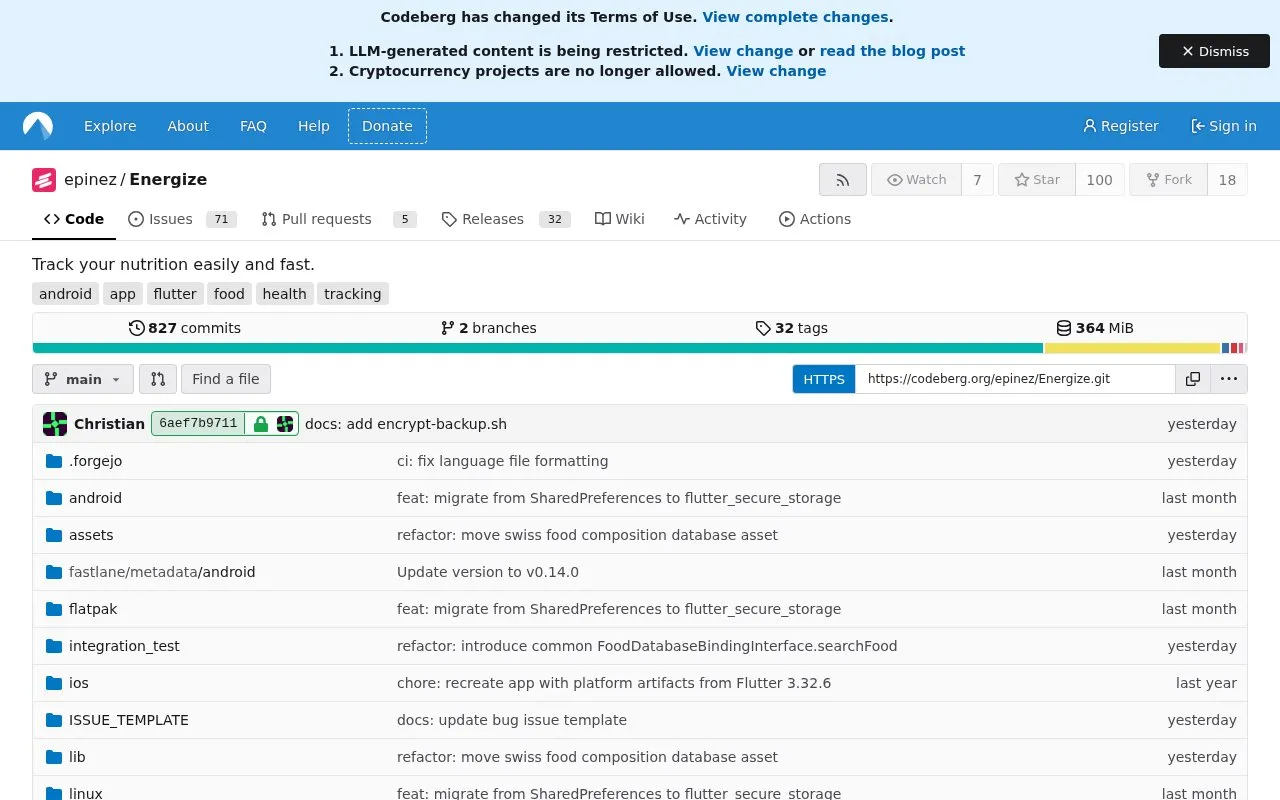Click the compare branches icon button
The image size is (1280, 800).
(x=158, y=379)
